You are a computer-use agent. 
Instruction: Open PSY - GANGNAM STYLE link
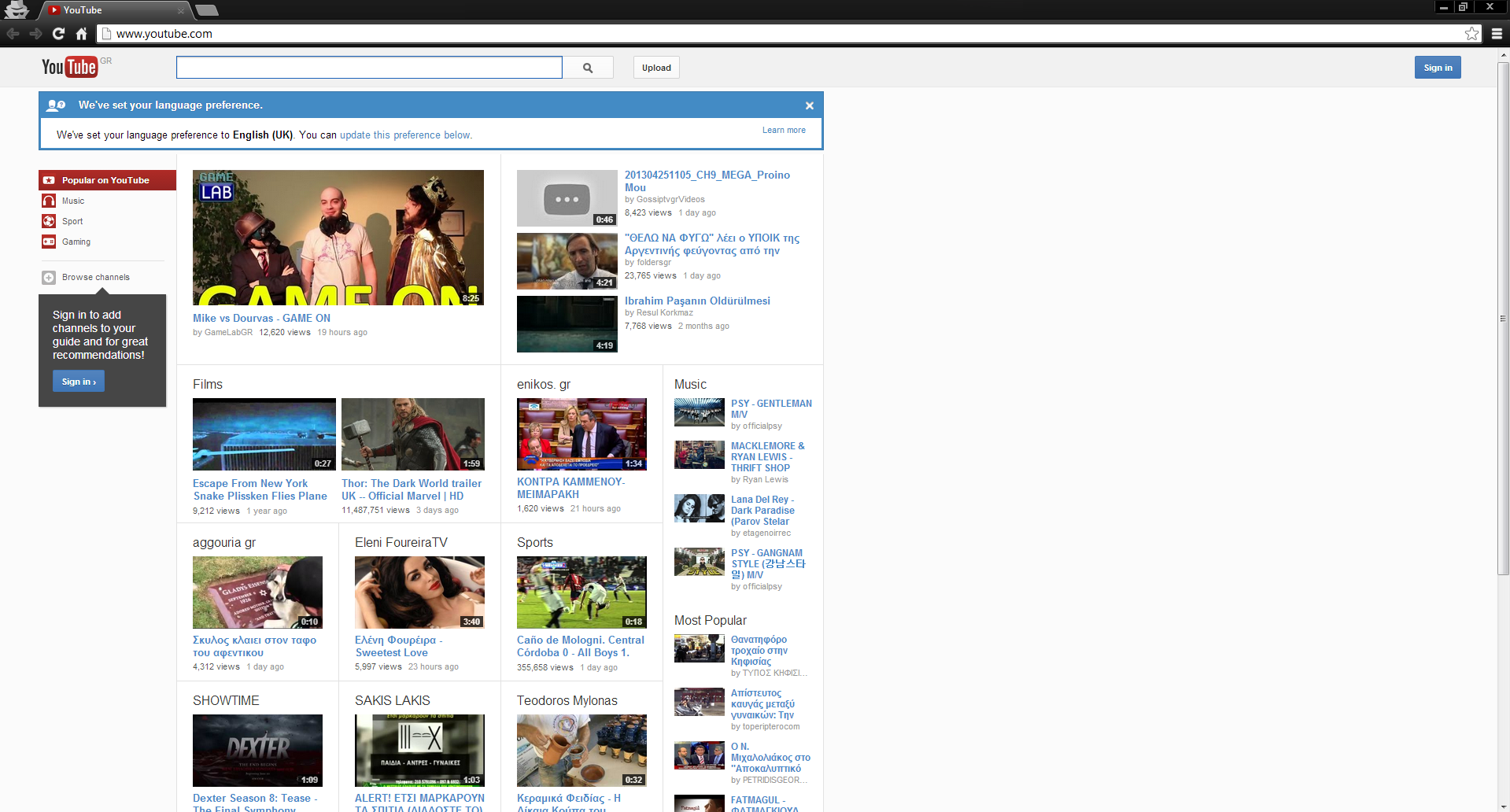(768, 564)
